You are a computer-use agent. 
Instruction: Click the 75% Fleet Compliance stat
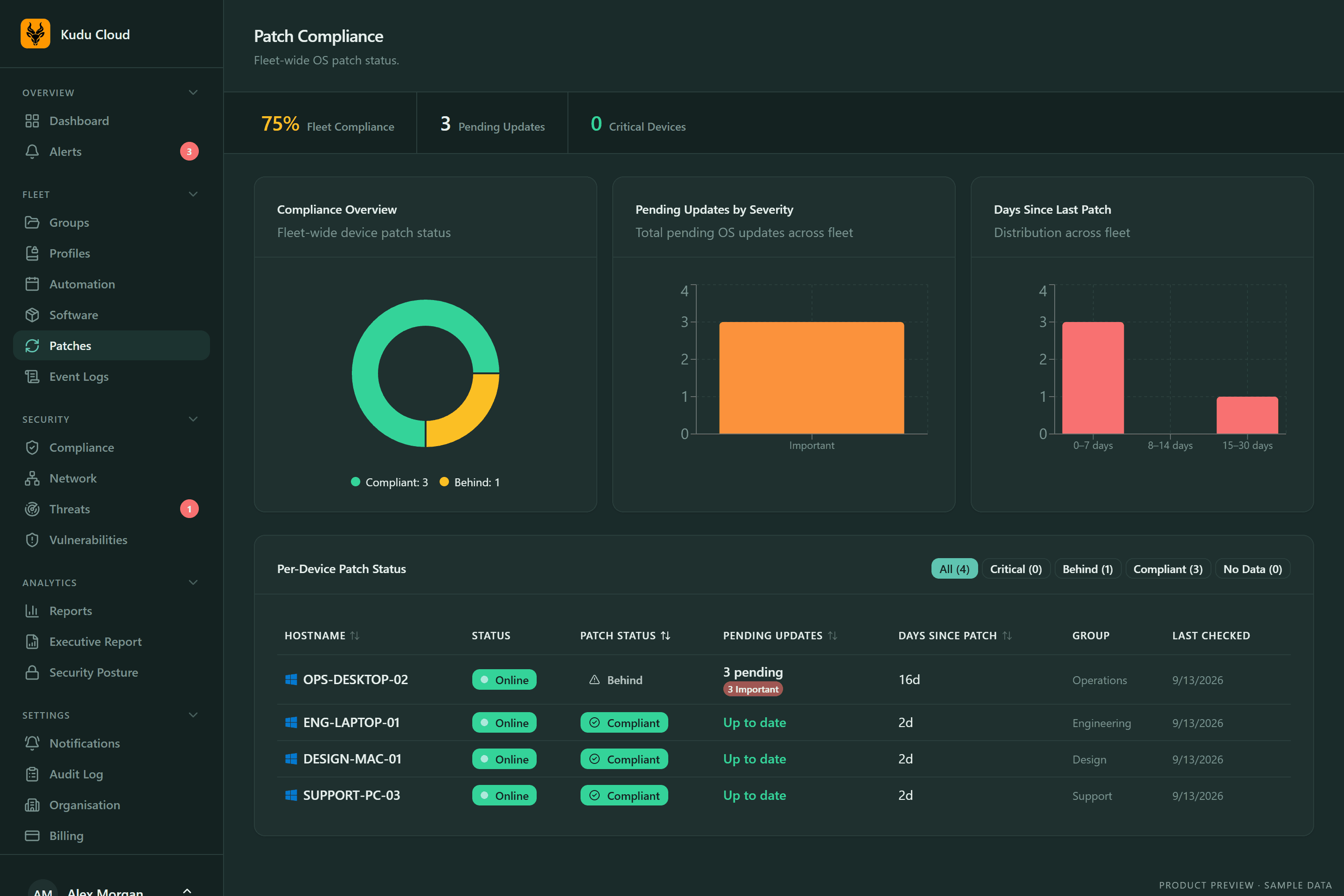(328, 124)
